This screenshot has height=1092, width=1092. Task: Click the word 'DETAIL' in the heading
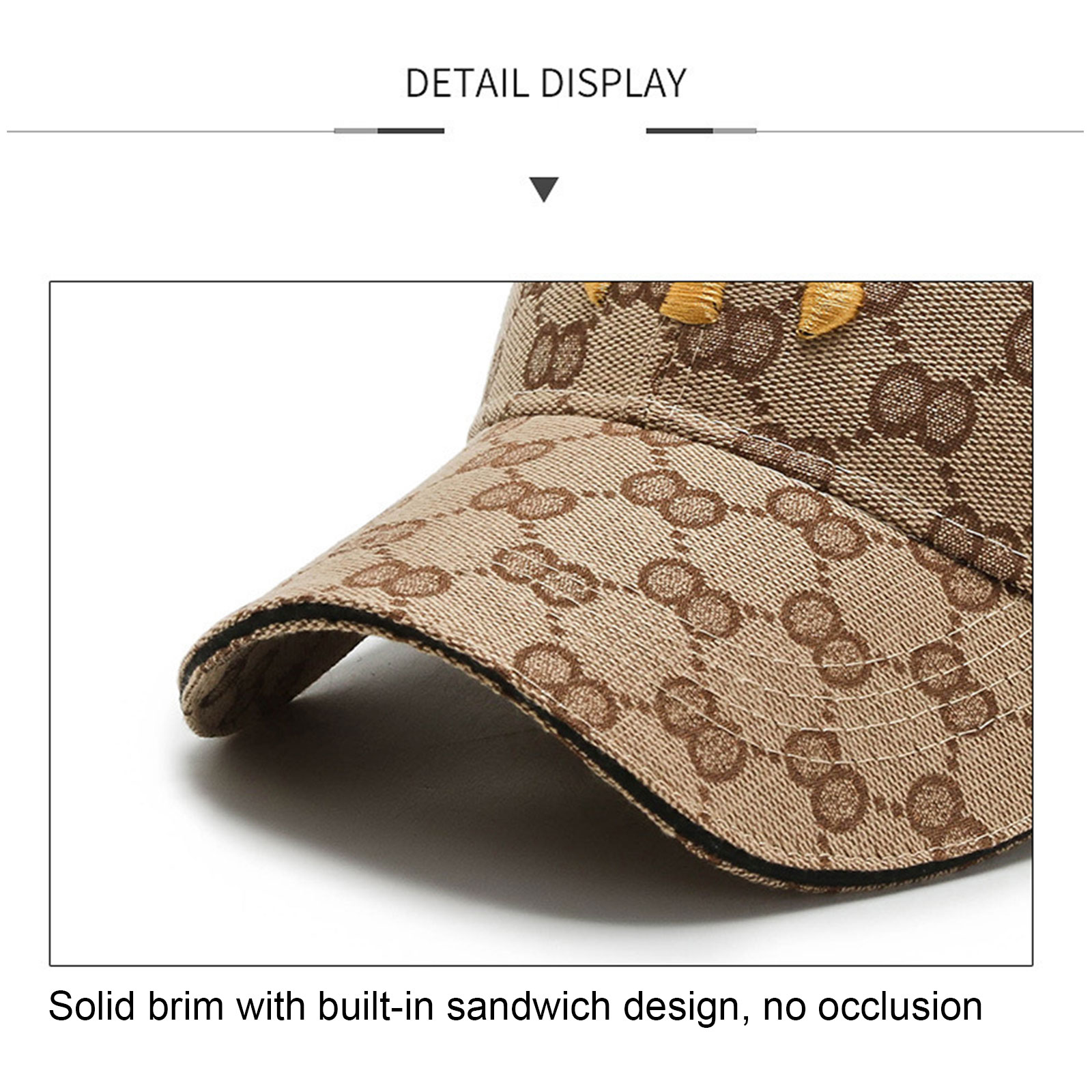pyautogui.click(x=468, y=83)
